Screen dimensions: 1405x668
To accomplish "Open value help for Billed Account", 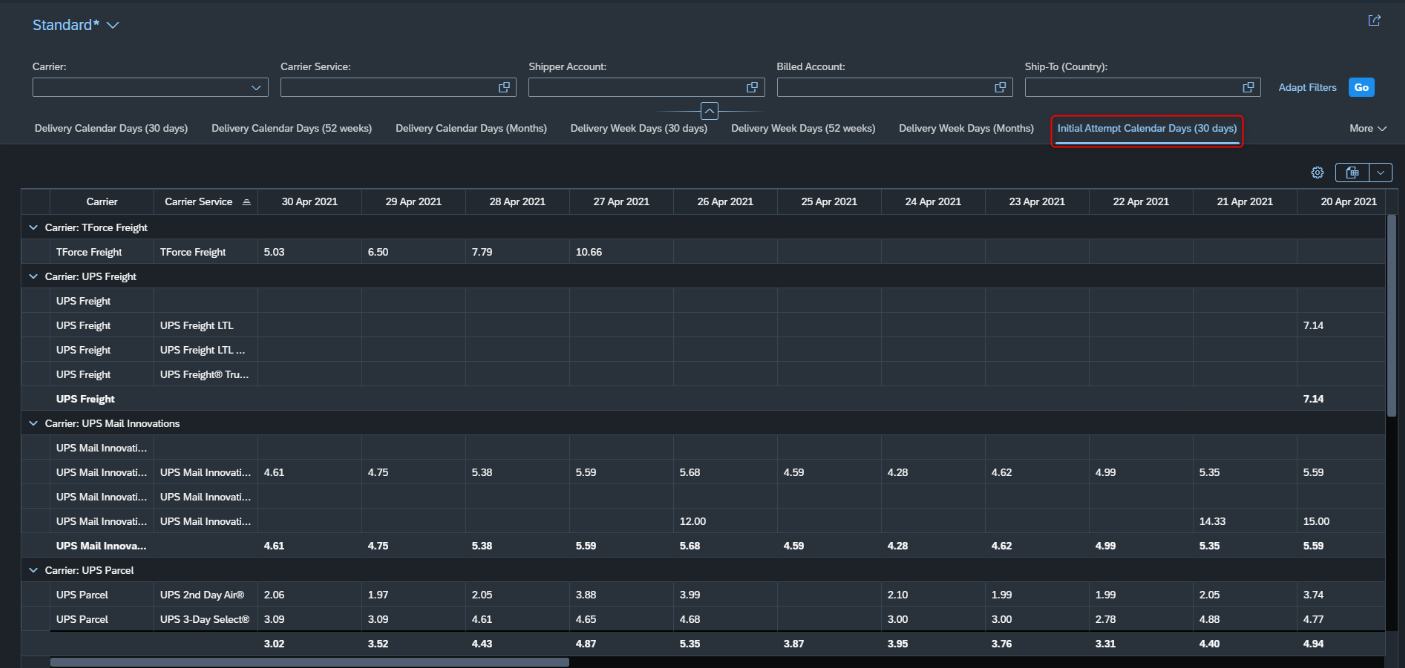I will (1000, 88).
